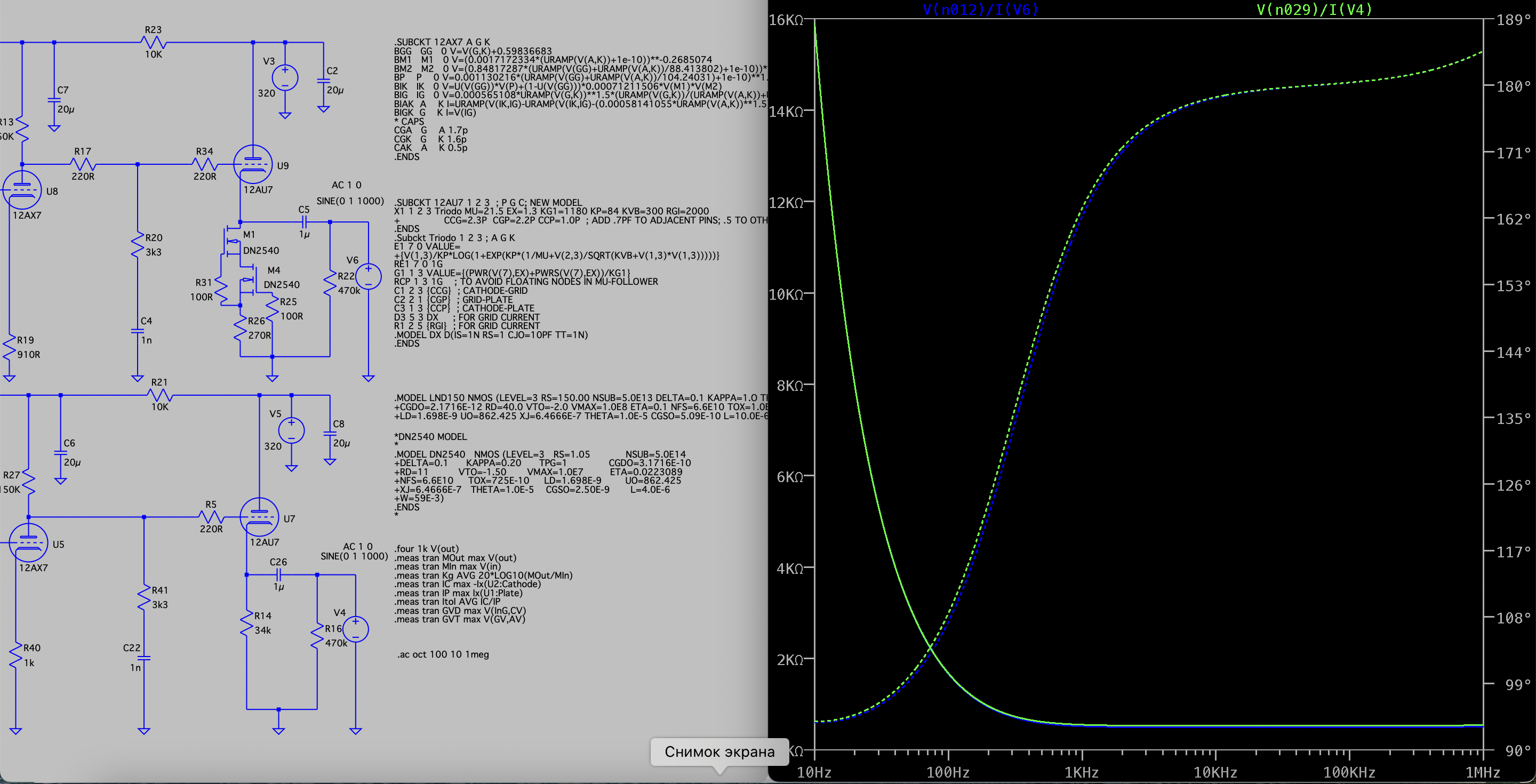This screenshot has width=1536, height=784.
Task: Click the 1KHz frequency axis label
Action: (x=1081, y=773)
